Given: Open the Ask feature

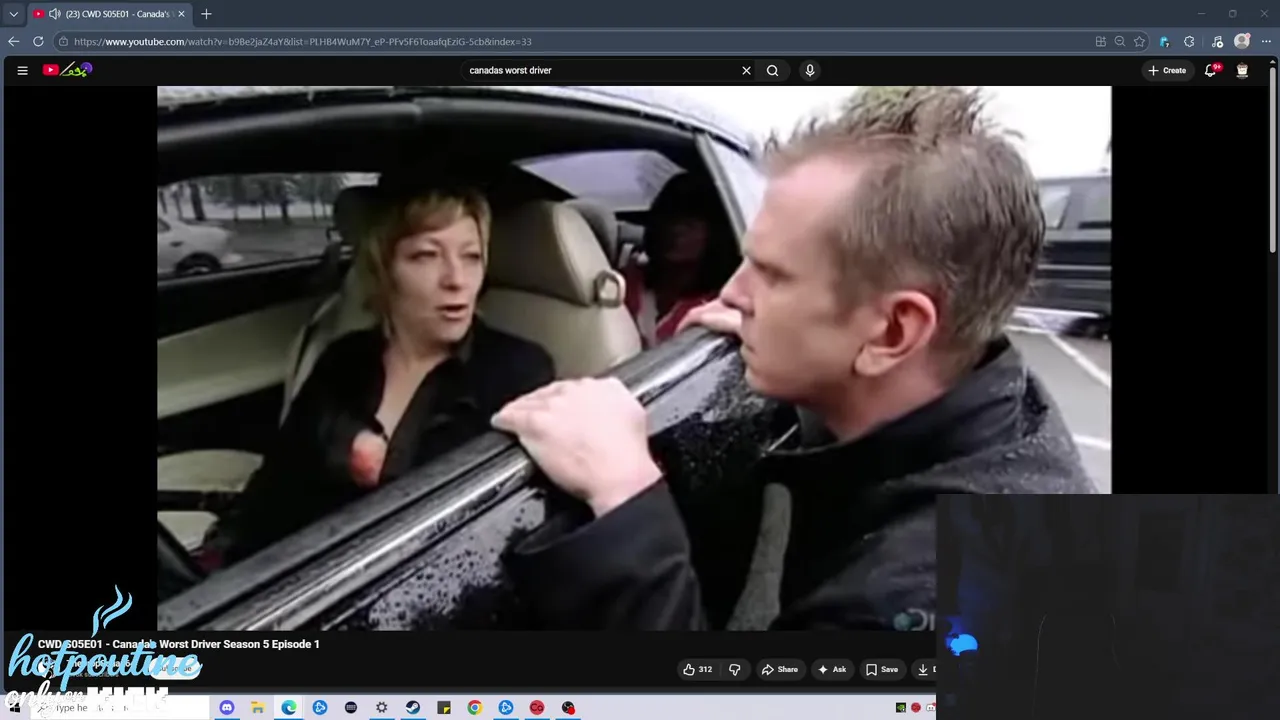Looking at the screenshot, I should click(832, 669).
